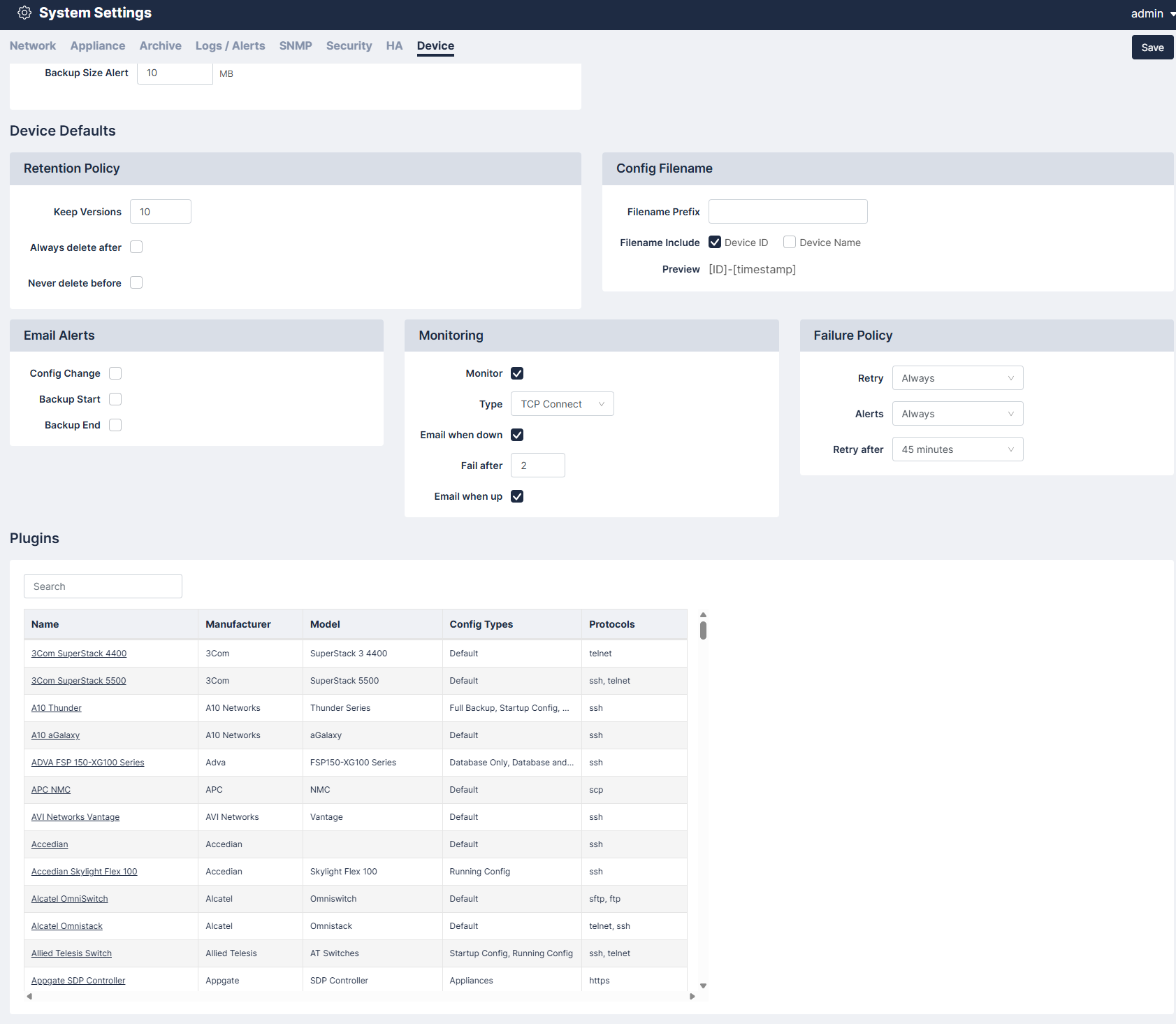Open the Failure Policy Alerts dropdown
This screenshot has height=1024, width=1176.
[x=957, y=414]
